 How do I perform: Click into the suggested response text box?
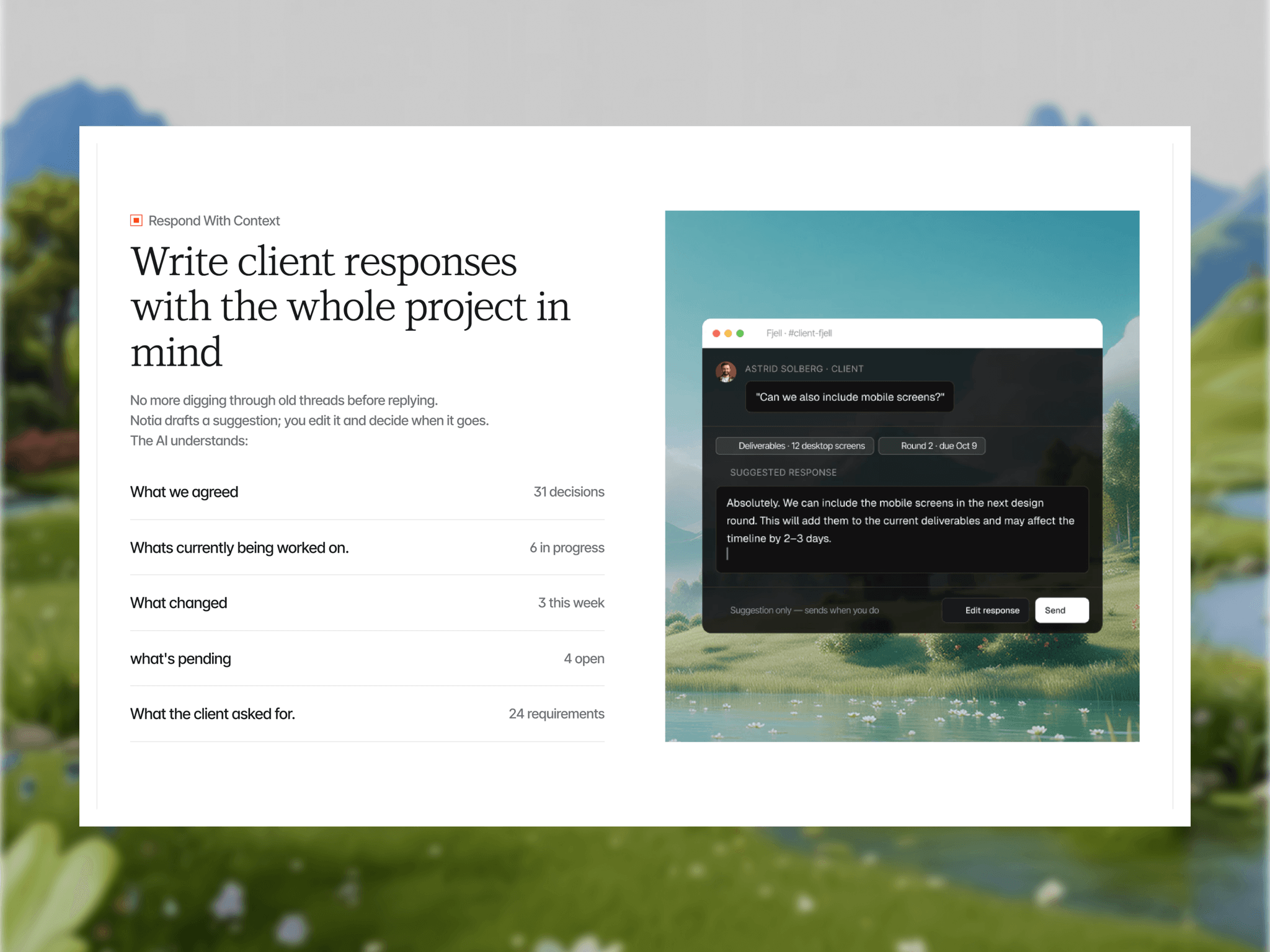click(x=902, y=530)
